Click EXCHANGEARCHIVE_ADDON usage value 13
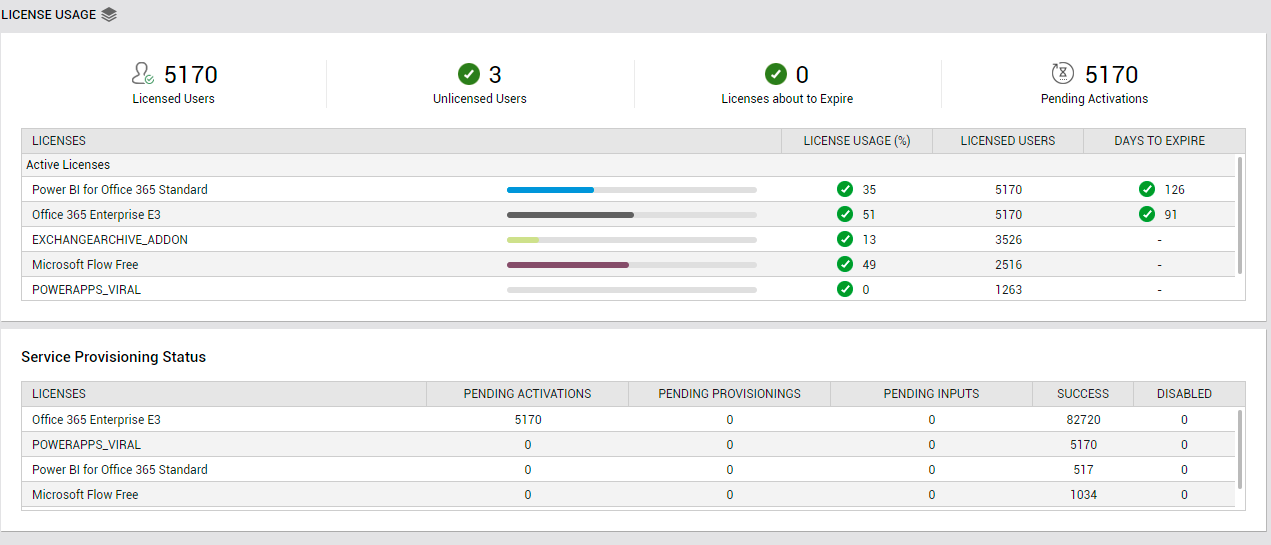Image resolution: width=1271 pixels, height=545 pixels. tap(869, 240)
